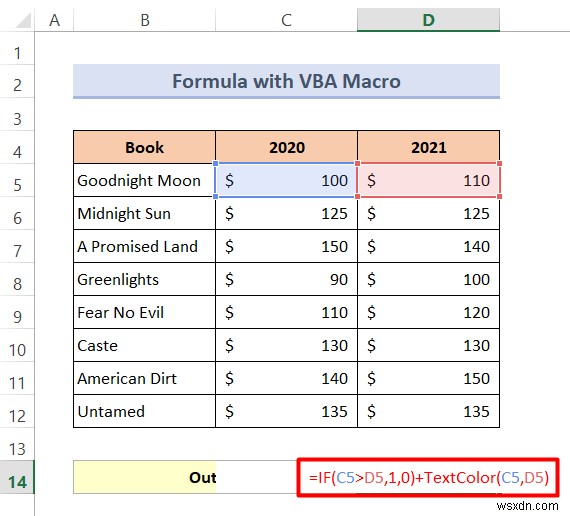Image resolution: width=570 pixels, height=516 pixels.
Task: Select the 2021 column header cell
Action: 428,147
